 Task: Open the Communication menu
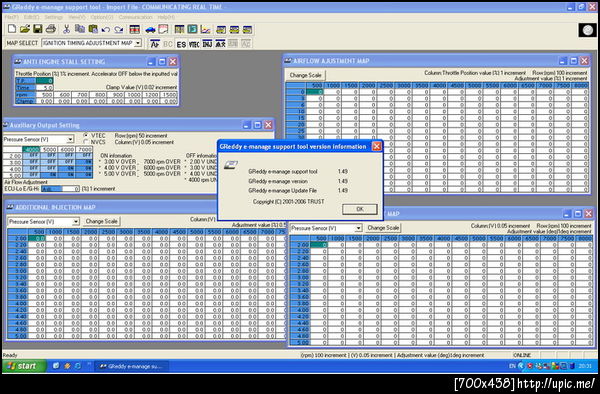tap(135, 17)
